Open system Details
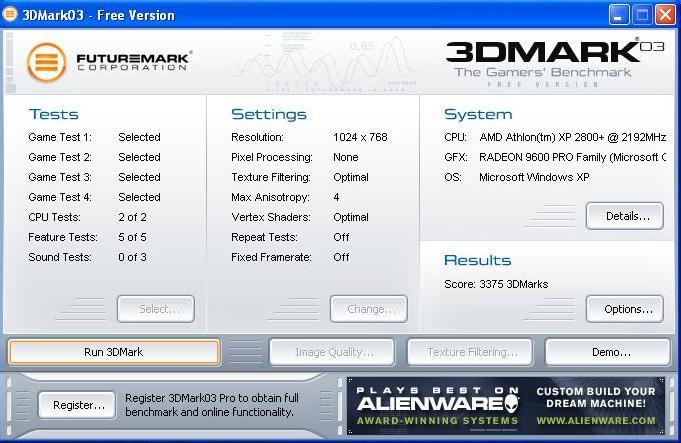The image size is (681, 443). (x=625, y=216)
